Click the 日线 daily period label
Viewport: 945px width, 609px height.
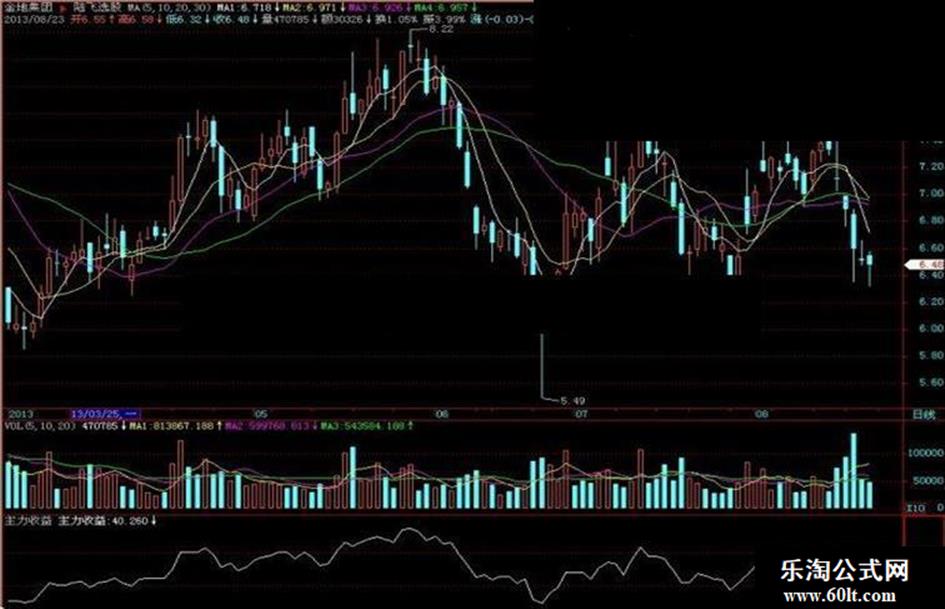click(x=923, y=415)
